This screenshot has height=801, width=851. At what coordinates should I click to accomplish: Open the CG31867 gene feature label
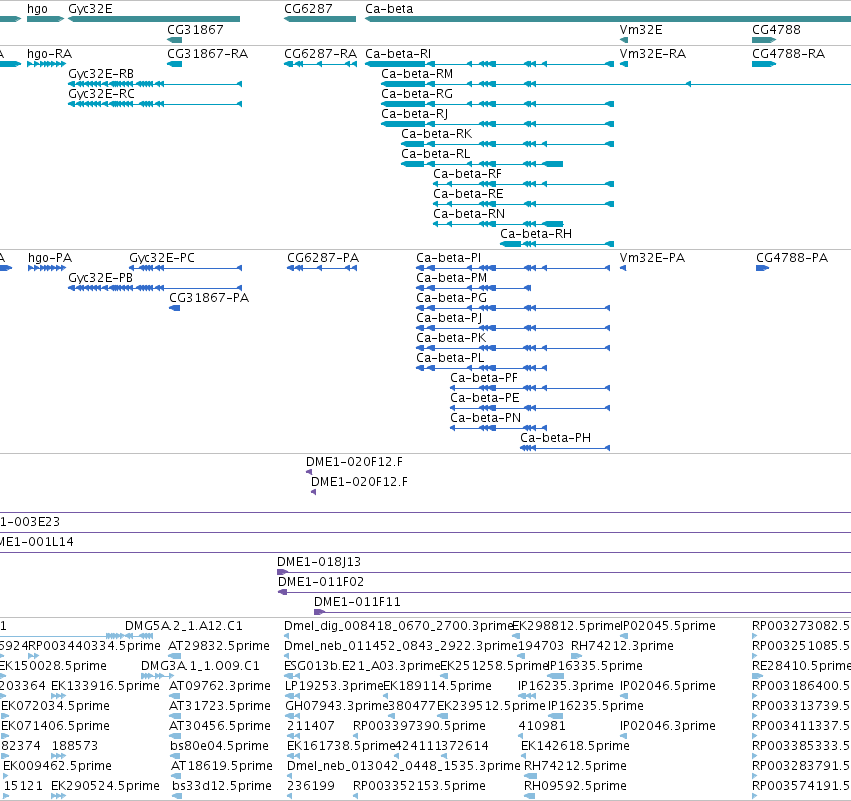(x=195, y=30)
